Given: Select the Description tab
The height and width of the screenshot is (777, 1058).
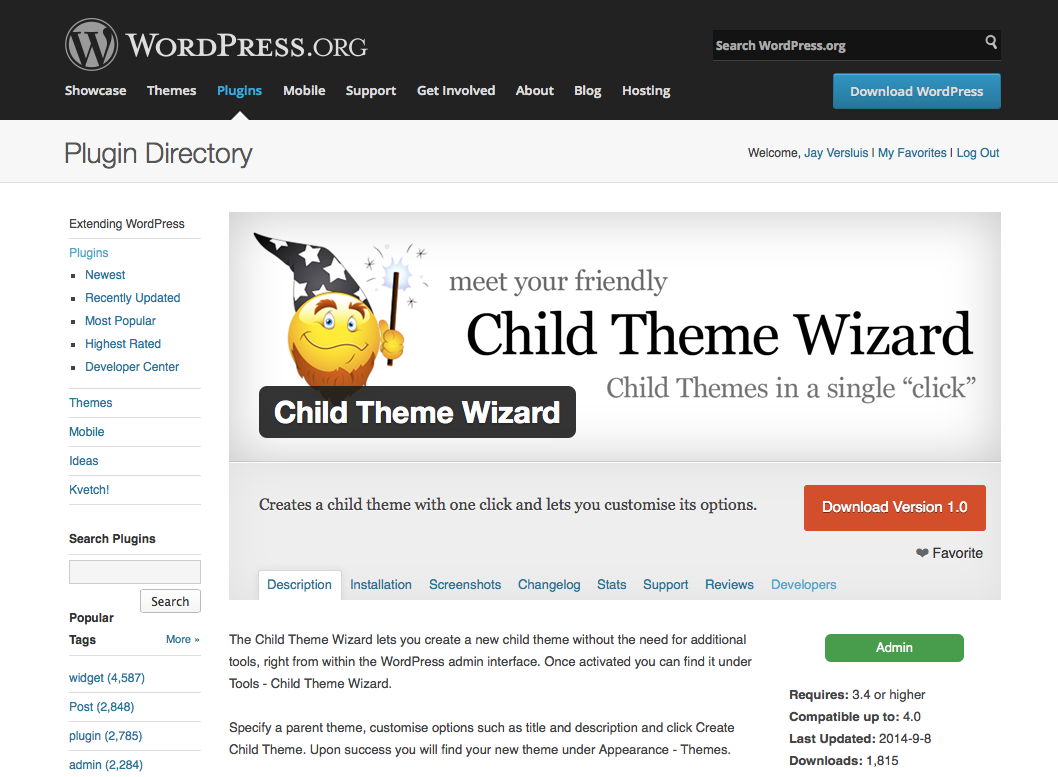Looking at the screenshot, I should click(x=300, y=585).
